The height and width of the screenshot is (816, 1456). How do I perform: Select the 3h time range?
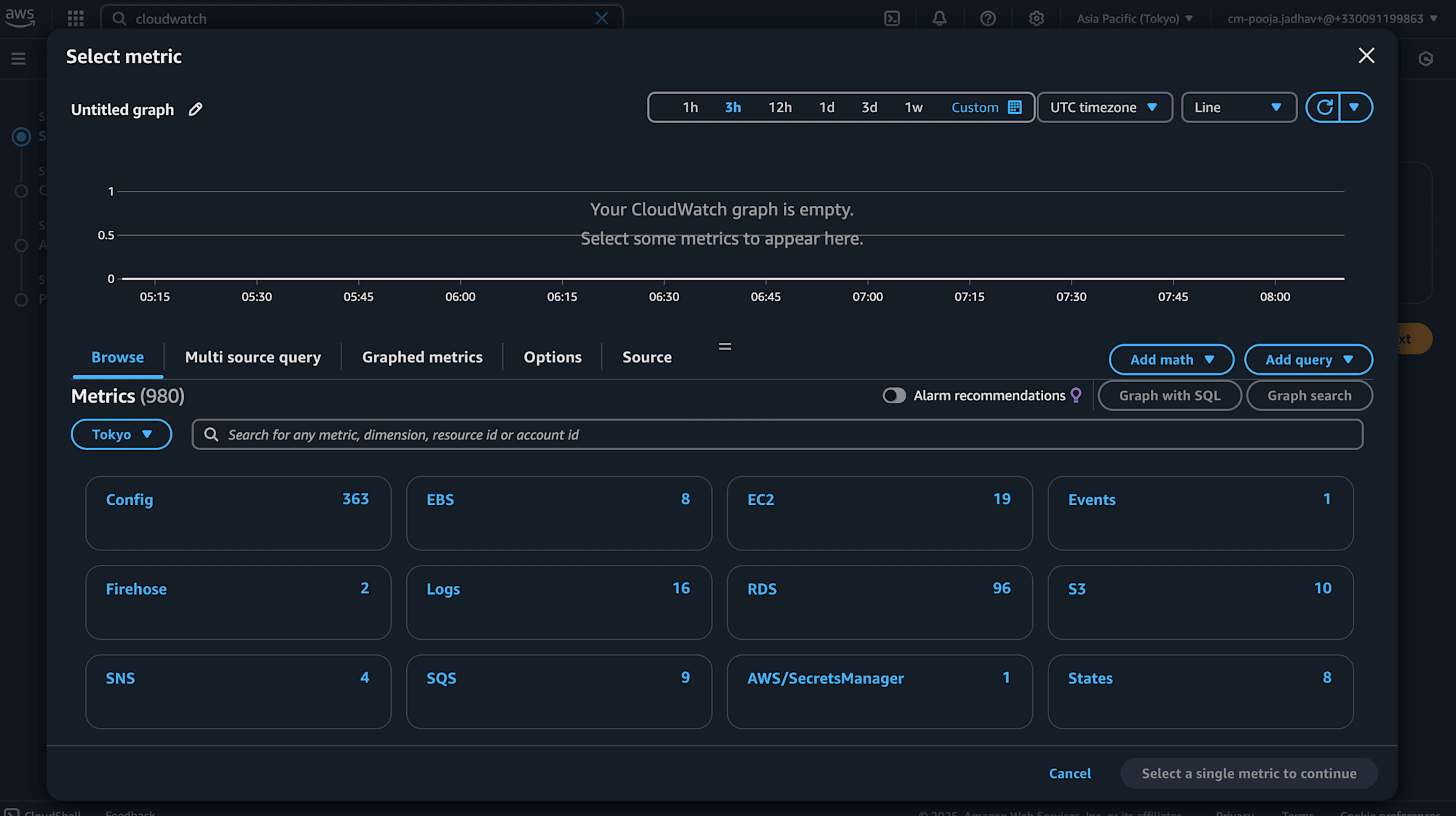coord(733,108)
